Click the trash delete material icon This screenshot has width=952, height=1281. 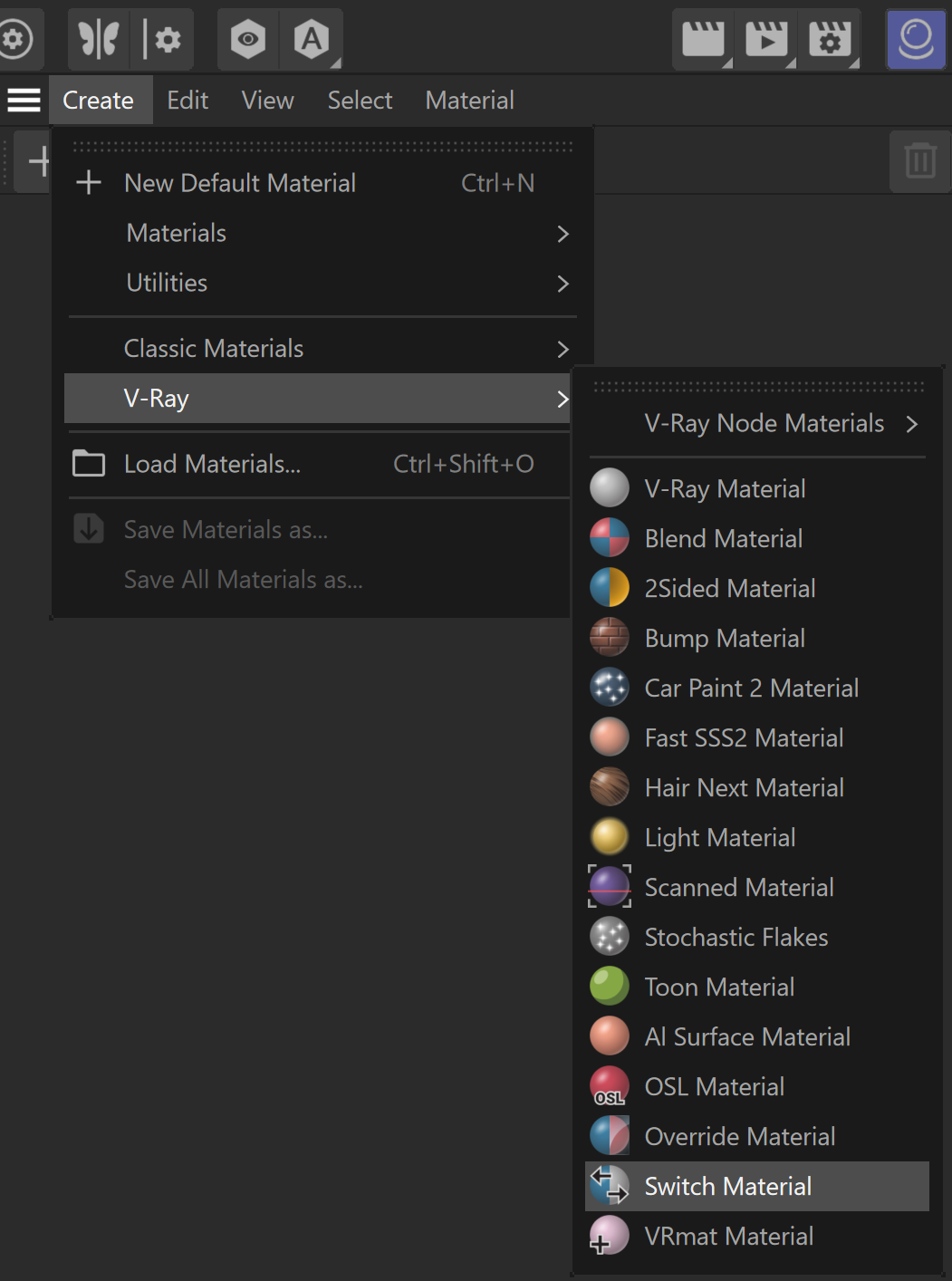[x=920, y=161]
